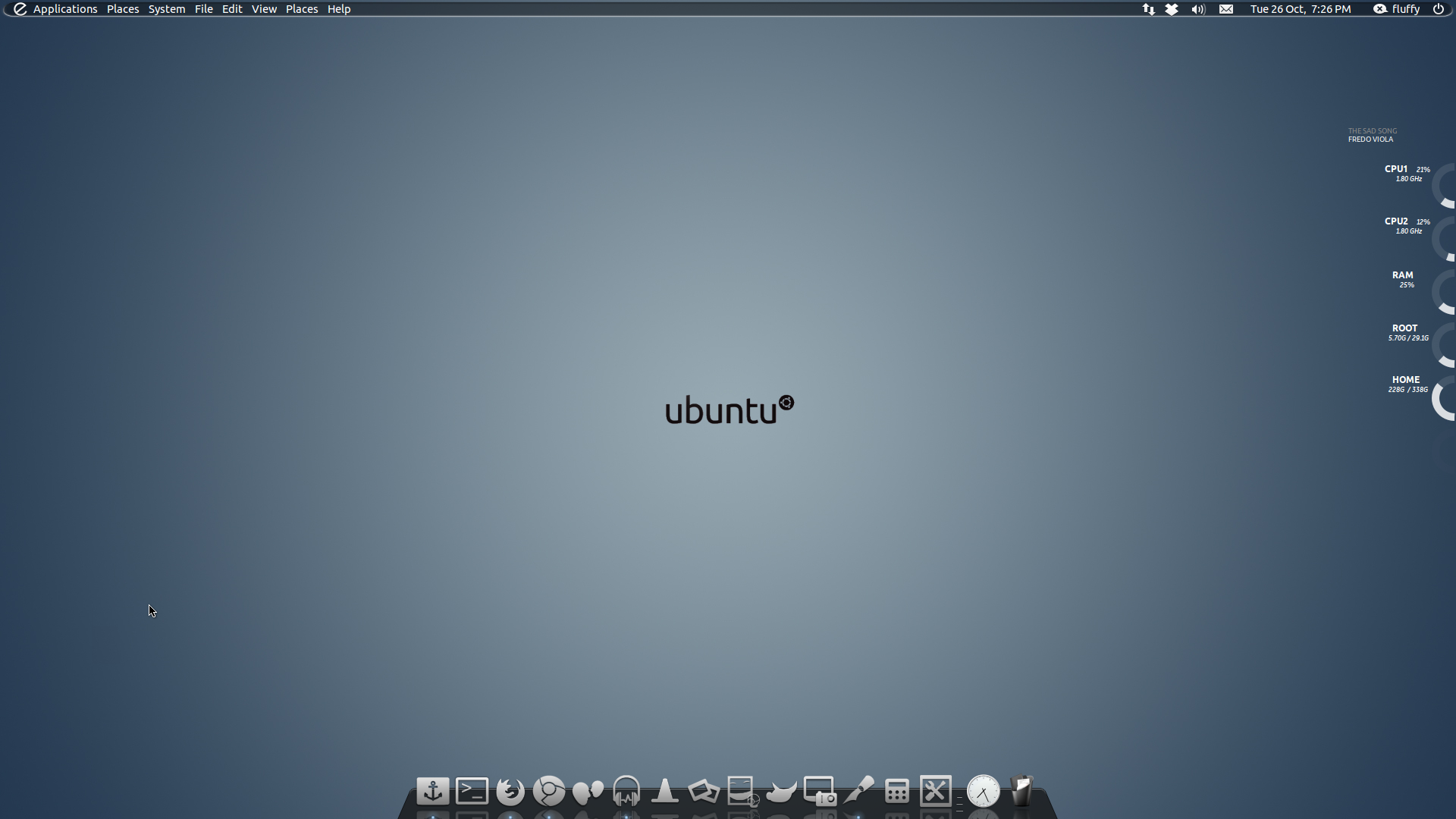Launch Chromium browser from the dock
This screenshot has width=1456, height=819.
tap(549, 791)
